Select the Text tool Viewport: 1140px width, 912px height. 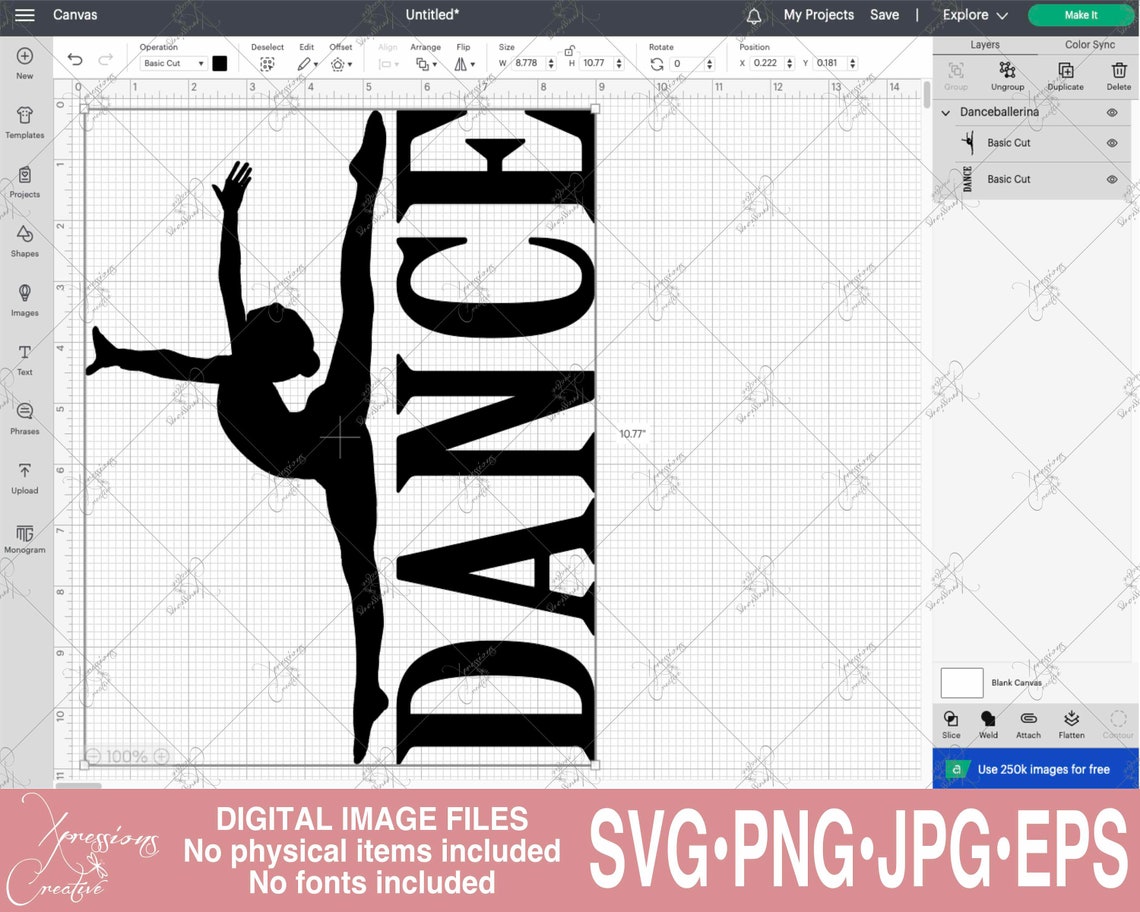pos(24,358)
